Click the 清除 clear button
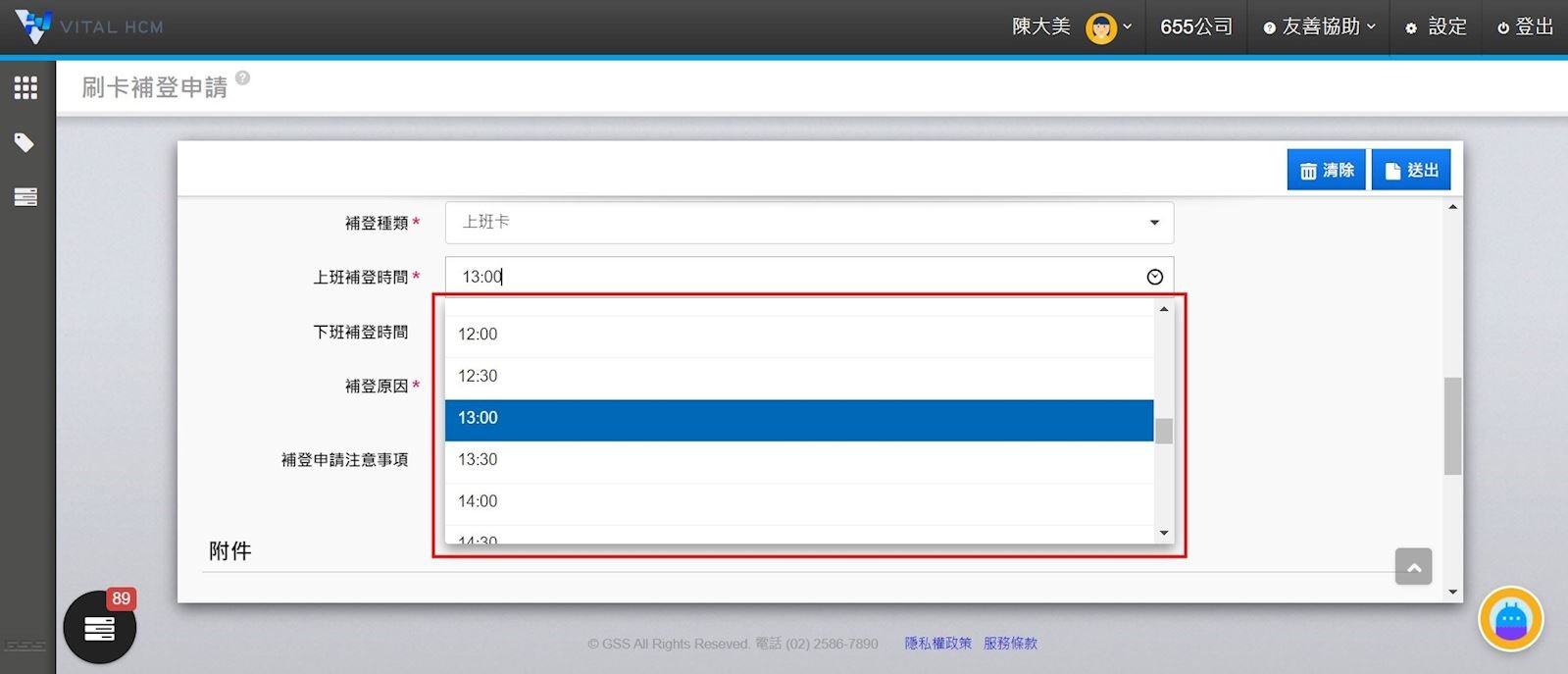The height and width of the screenshot is (674, 1568). 1326,171
